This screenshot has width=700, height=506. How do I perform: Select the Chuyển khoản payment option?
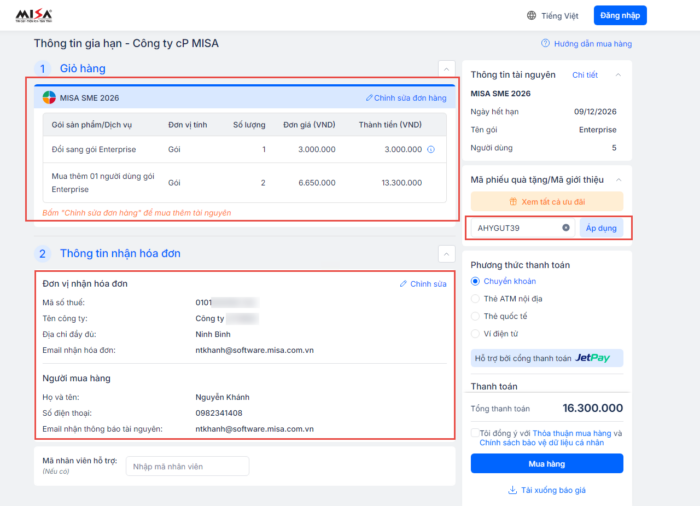(475, 281)
